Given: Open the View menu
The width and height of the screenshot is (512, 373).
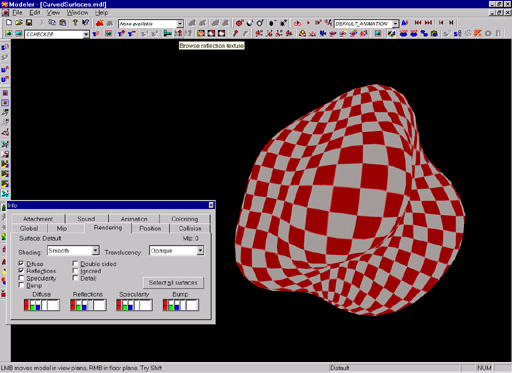Looking at the screenshot, I should click(53, 13).
